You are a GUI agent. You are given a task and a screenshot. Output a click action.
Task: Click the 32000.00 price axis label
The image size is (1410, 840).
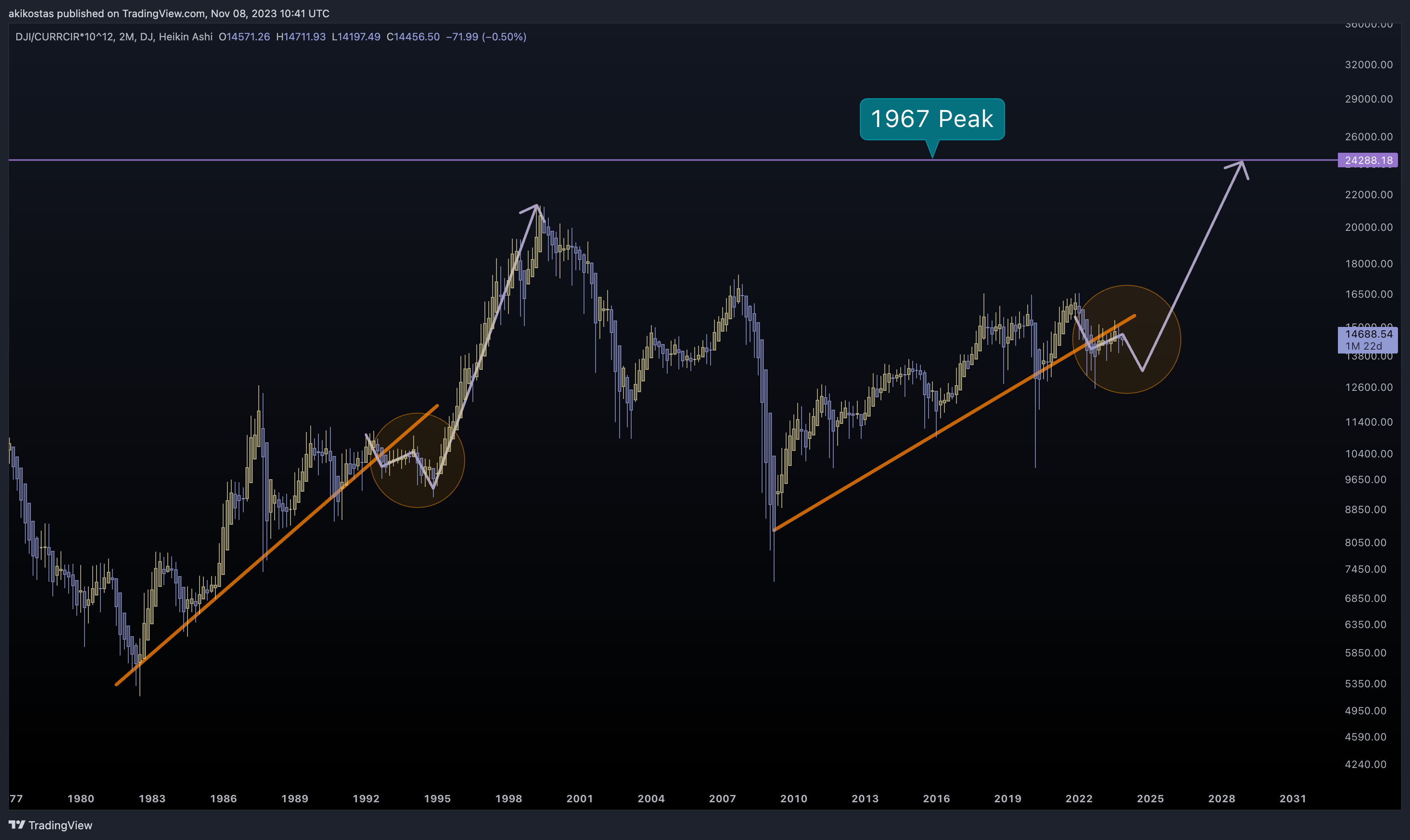pyautogui.click(x=1369, y=64)
